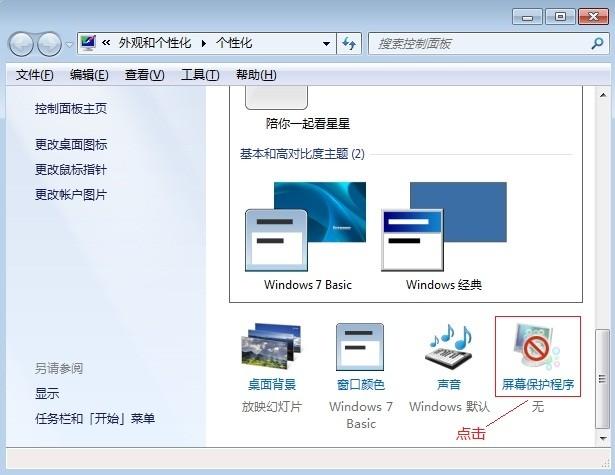Screen dimensions: 615x475
Task: Click the vertical scrollbar thumb
Action: tap(603, 379)
